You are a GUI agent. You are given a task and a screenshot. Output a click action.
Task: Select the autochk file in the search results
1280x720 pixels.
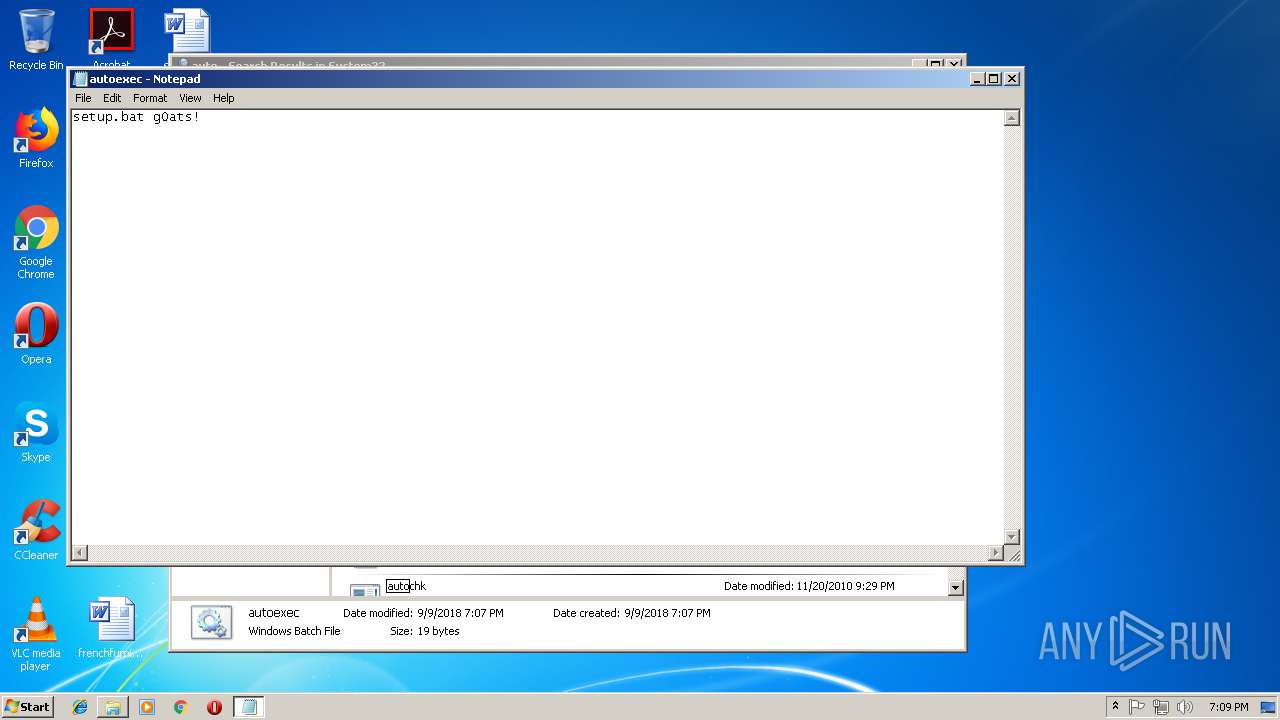click(406, 586)
